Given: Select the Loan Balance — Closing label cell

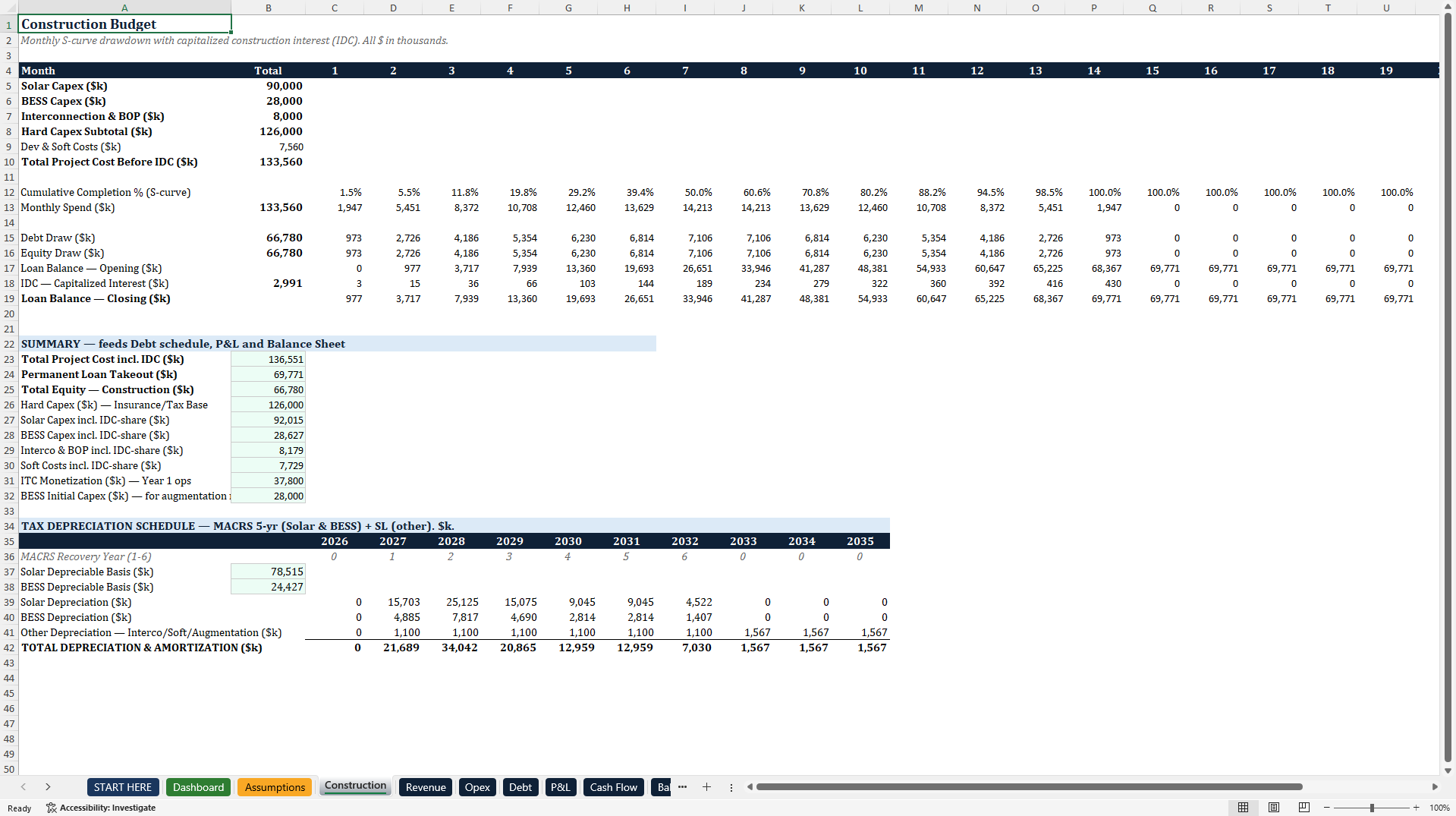Looking at the screenshot, I should pos(124,298).
